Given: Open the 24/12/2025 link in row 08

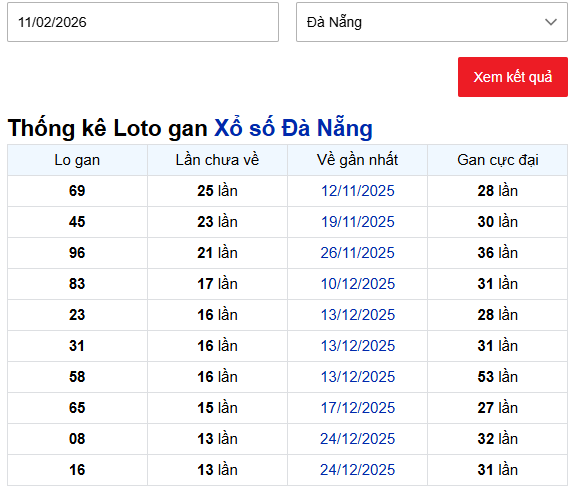Looking at the screenshot, I should 358,439.
